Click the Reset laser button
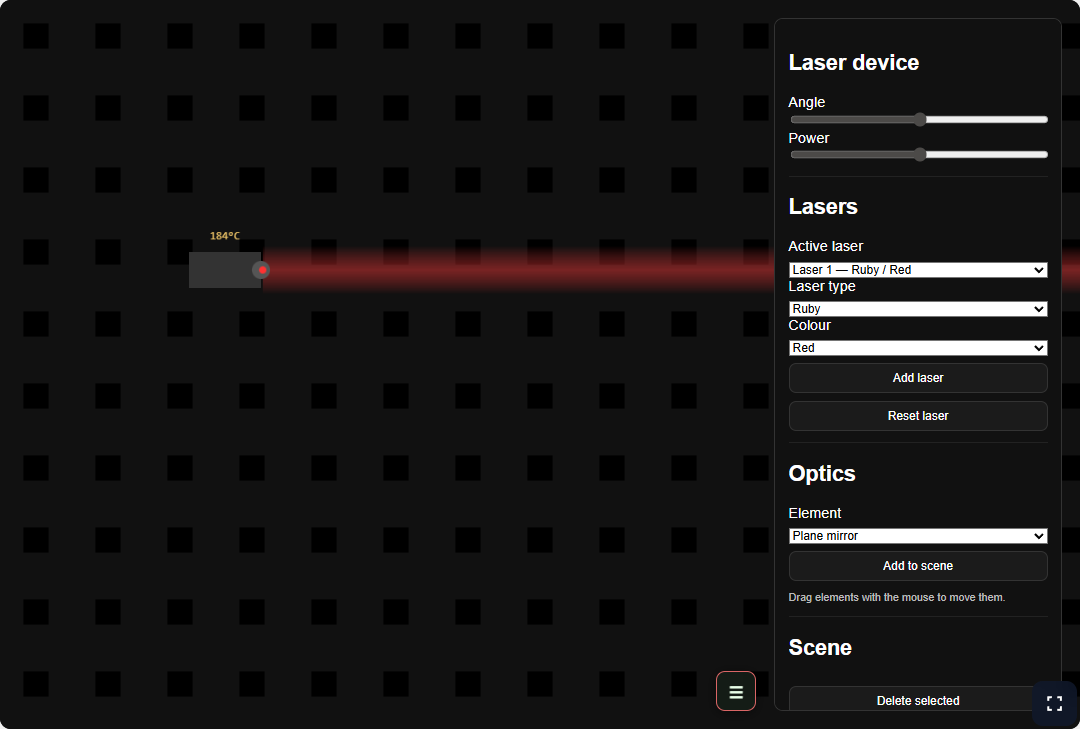The width and height of the screenshot is (1080, 729). click(918, 415)
